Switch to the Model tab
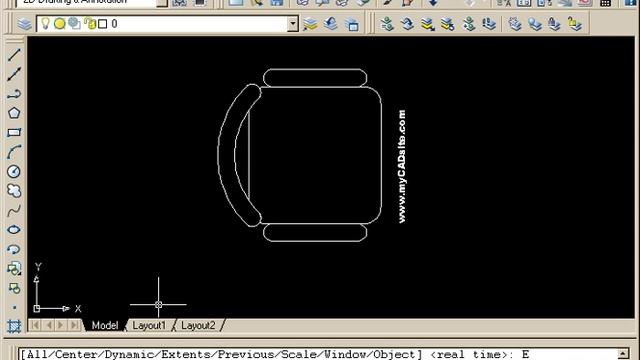This screenshot has height=360, width=640. tap(104, 325)
